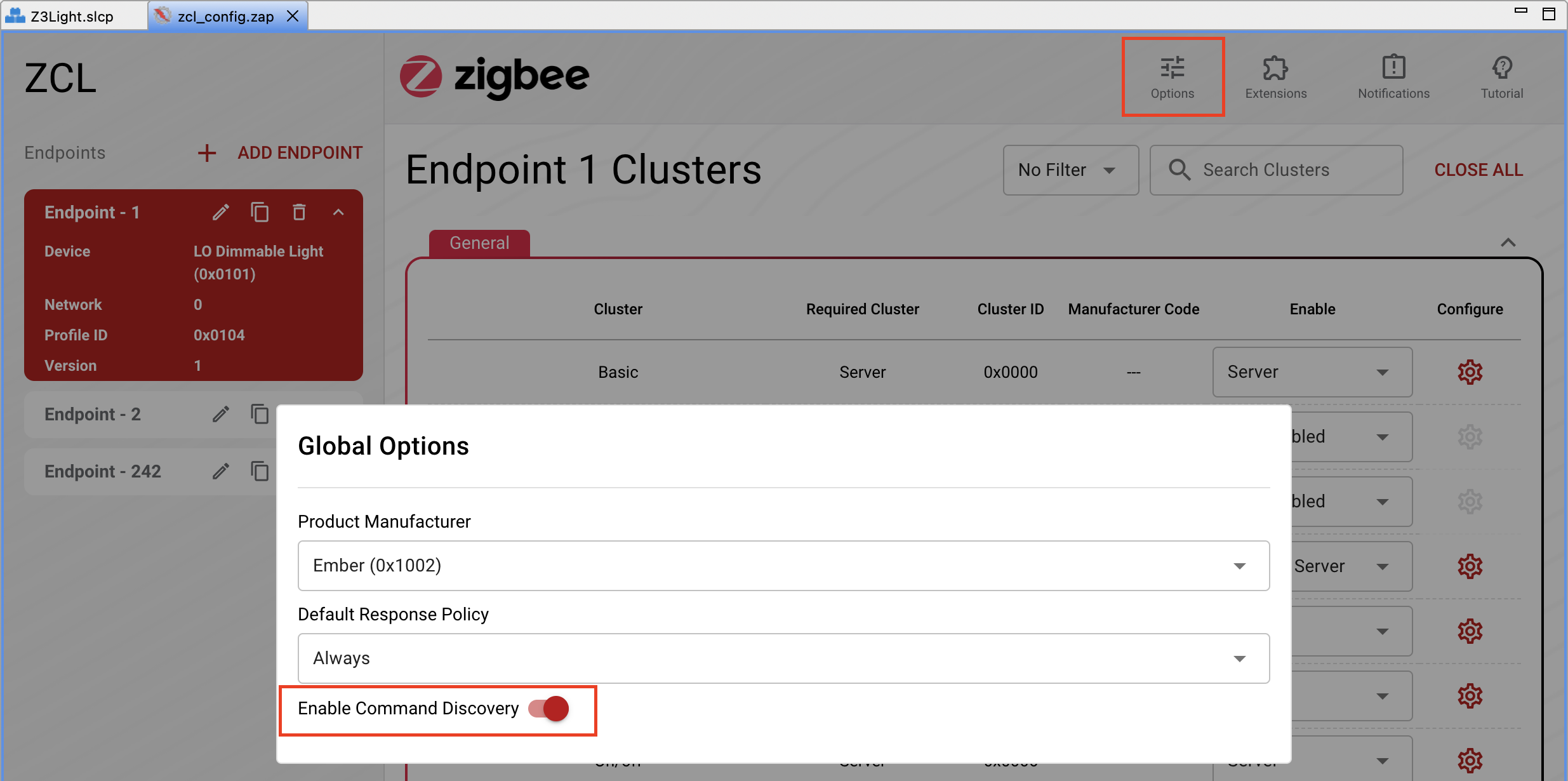Delete Endpoint - 1 using trash icon

tap(299, 212)
